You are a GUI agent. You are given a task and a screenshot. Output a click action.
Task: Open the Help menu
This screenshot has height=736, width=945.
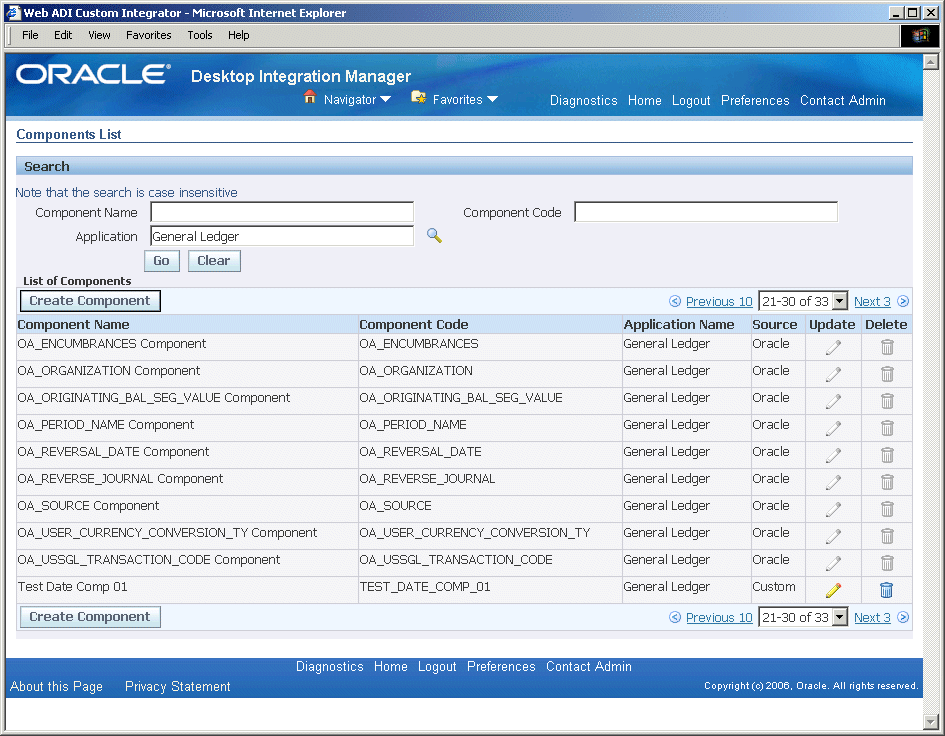point(239,35)
